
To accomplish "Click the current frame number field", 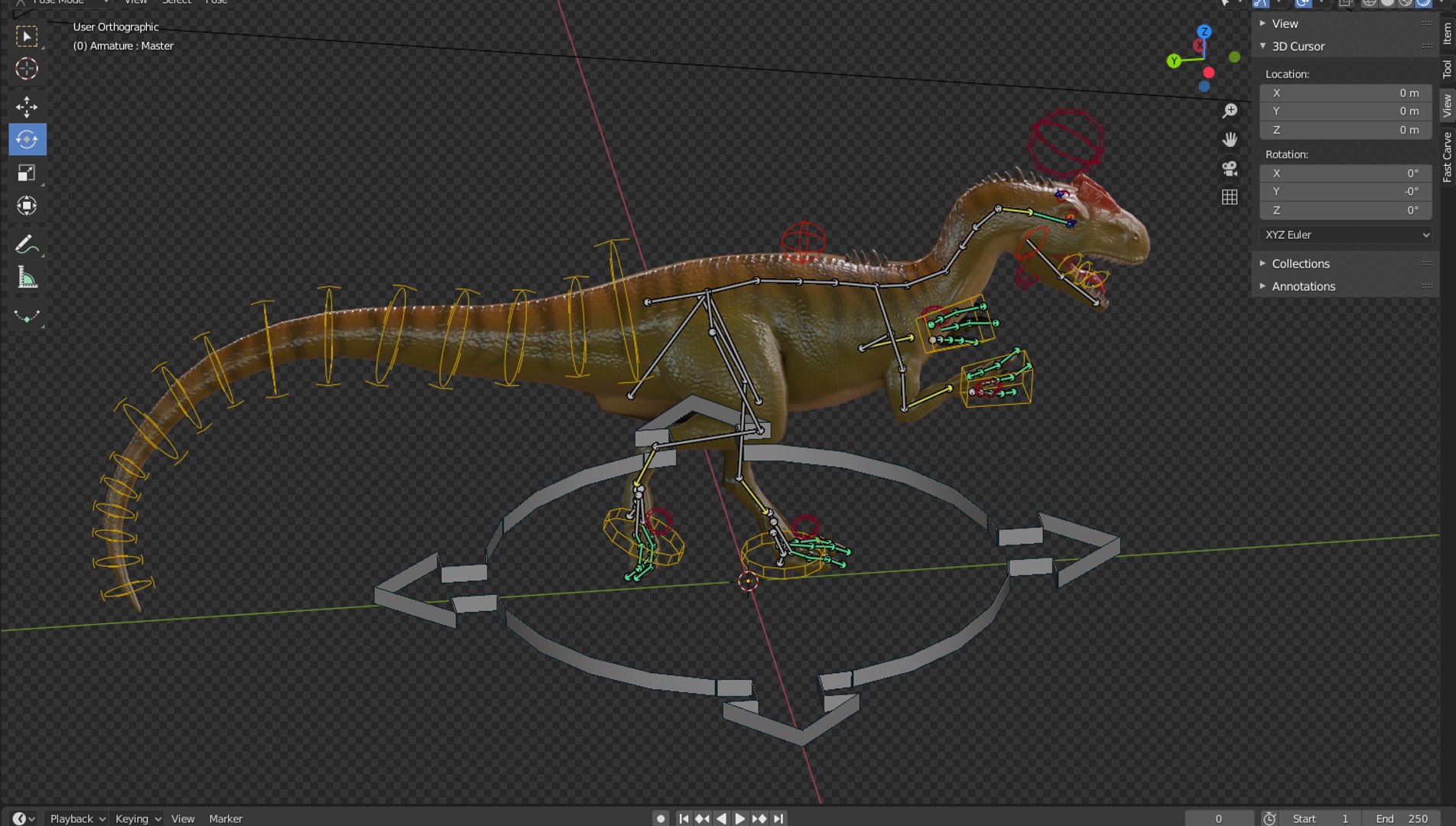I will [1219, 818].
